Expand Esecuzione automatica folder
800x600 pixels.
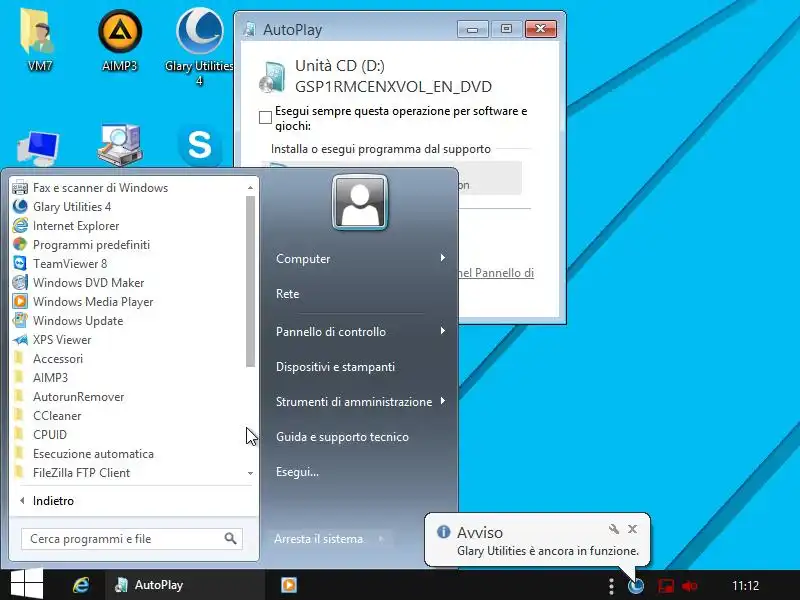click(84, 454)
